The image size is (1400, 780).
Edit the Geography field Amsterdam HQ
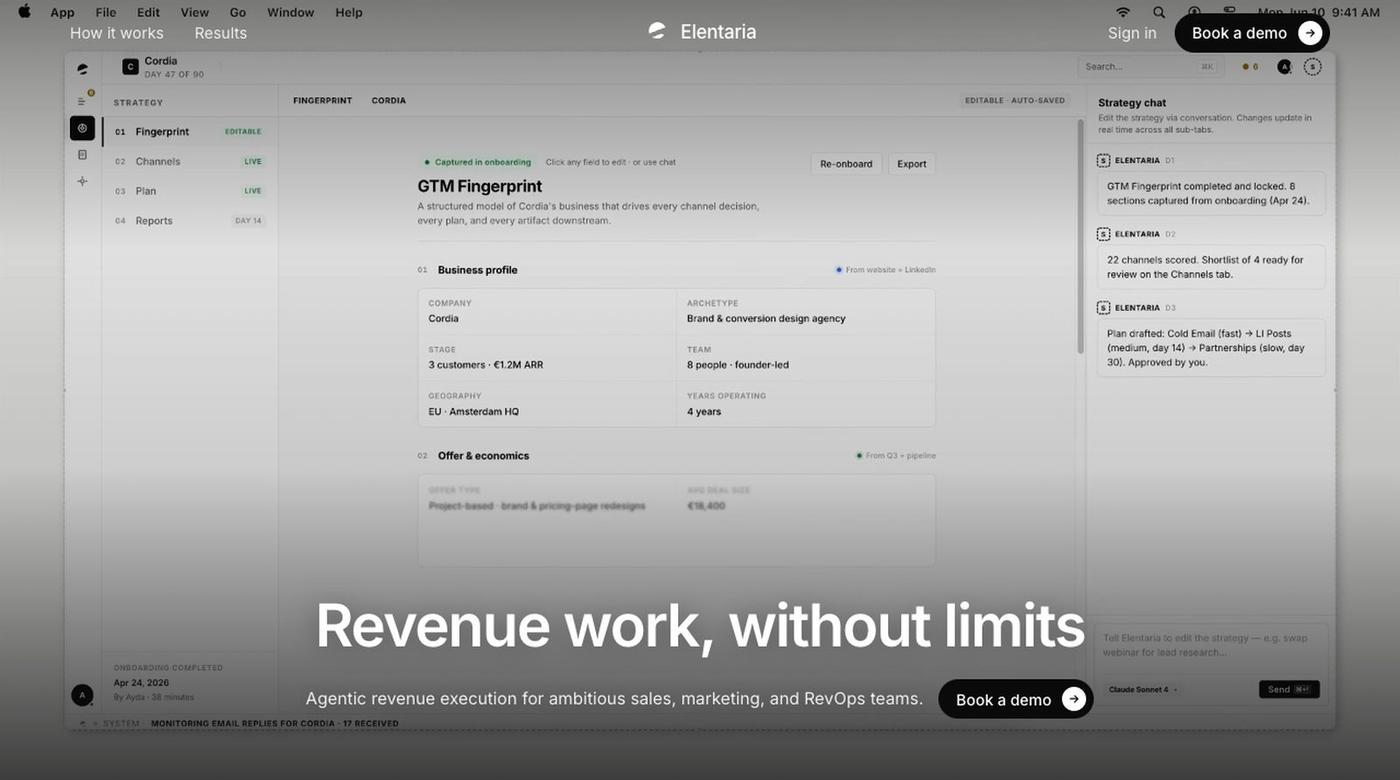point(547,404)
